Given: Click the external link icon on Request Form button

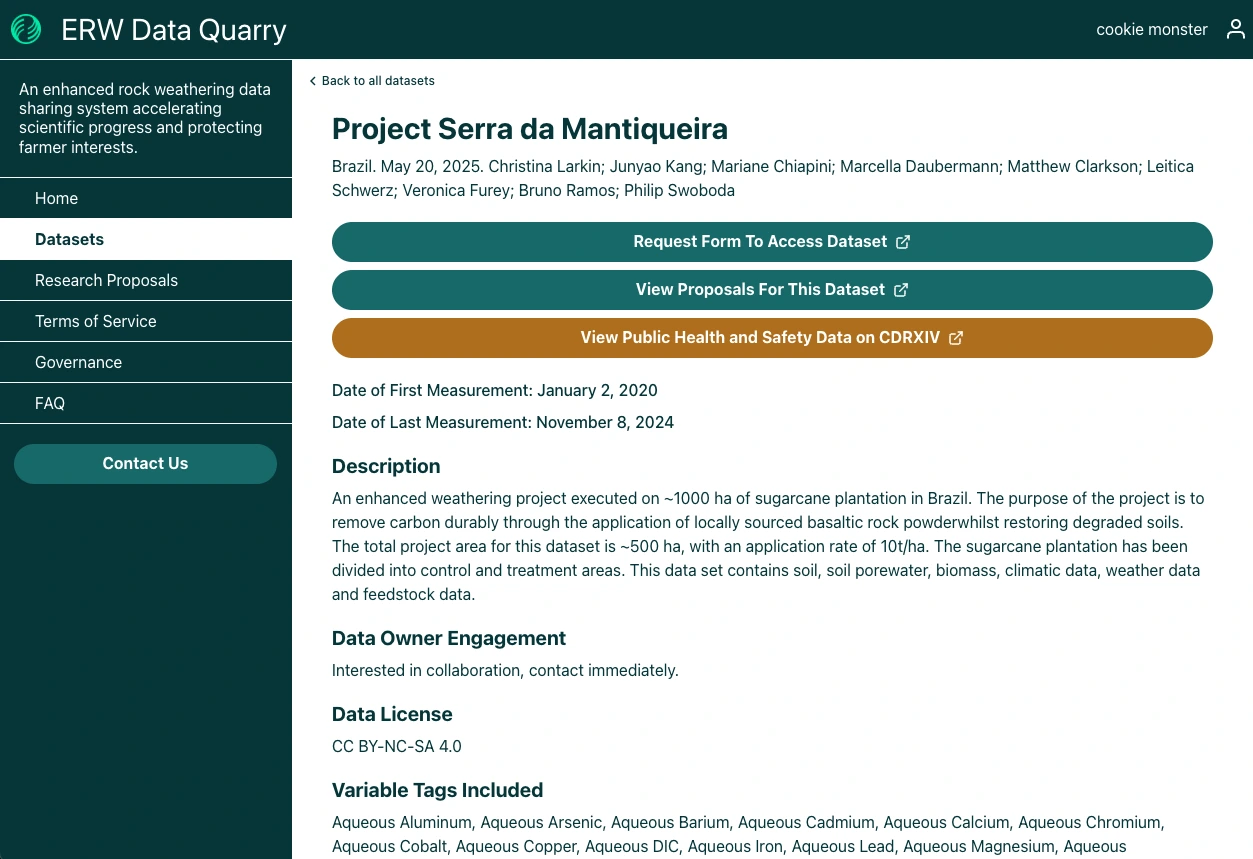Looking at the screenshot, I should pos(903,241).
